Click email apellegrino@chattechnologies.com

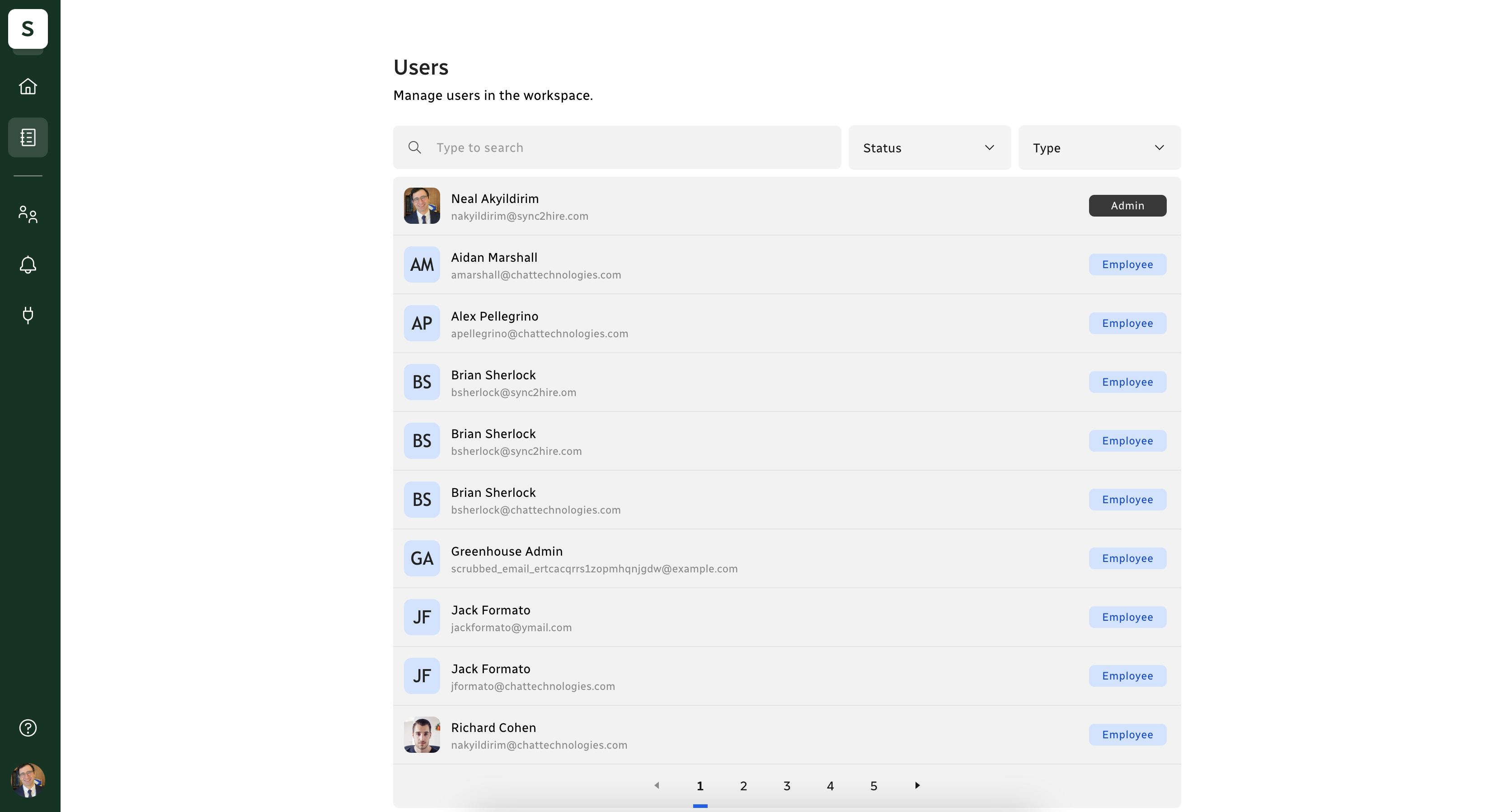coord(540,334)
